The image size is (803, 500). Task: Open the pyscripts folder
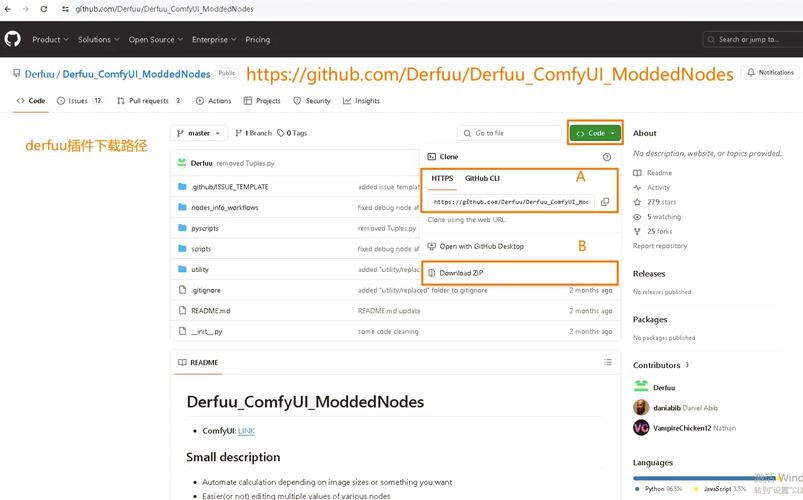coord(205,228)
